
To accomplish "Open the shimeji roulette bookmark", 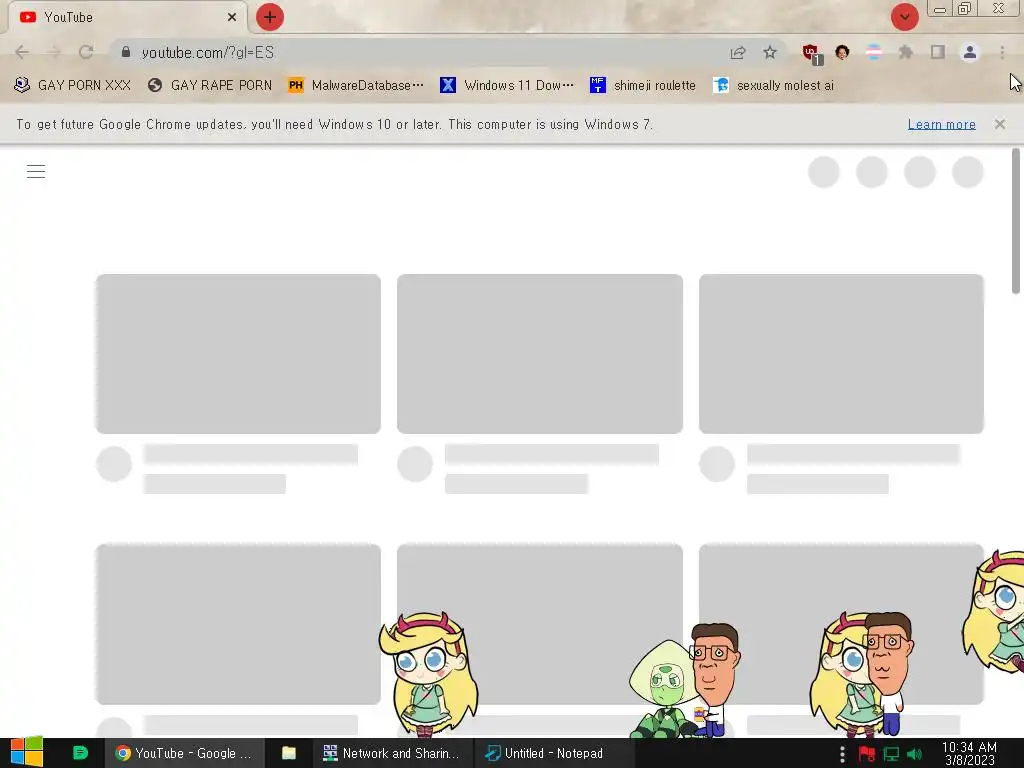I will pyautogui.click(x=643, y=86).
